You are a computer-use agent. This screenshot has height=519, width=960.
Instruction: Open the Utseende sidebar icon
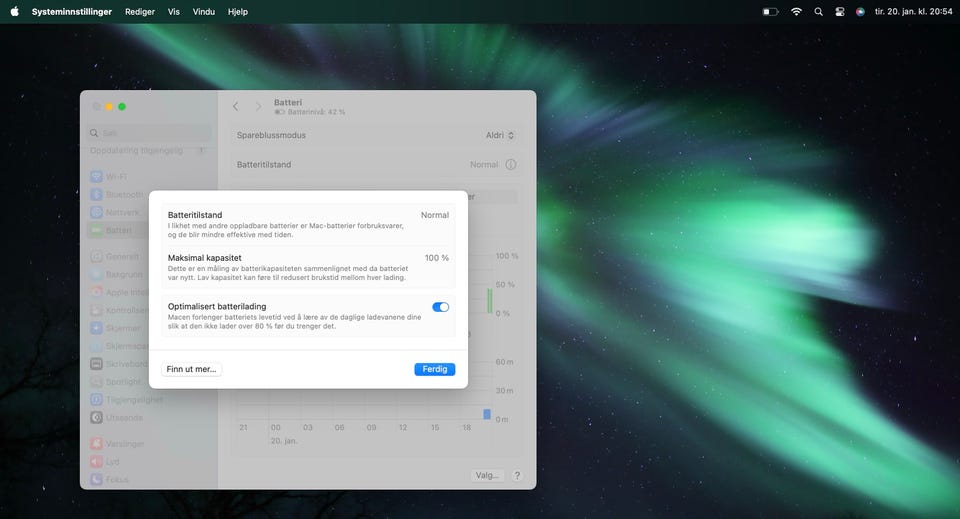96,417
